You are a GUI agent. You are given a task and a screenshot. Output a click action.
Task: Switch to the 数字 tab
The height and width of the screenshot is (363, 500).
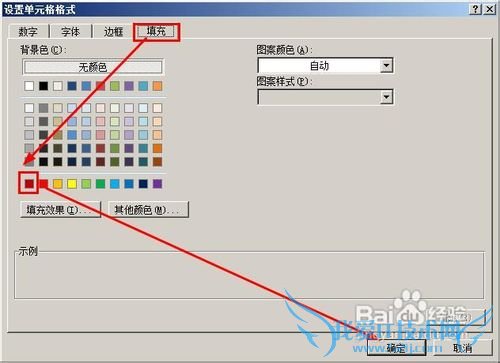click(28, 32)
